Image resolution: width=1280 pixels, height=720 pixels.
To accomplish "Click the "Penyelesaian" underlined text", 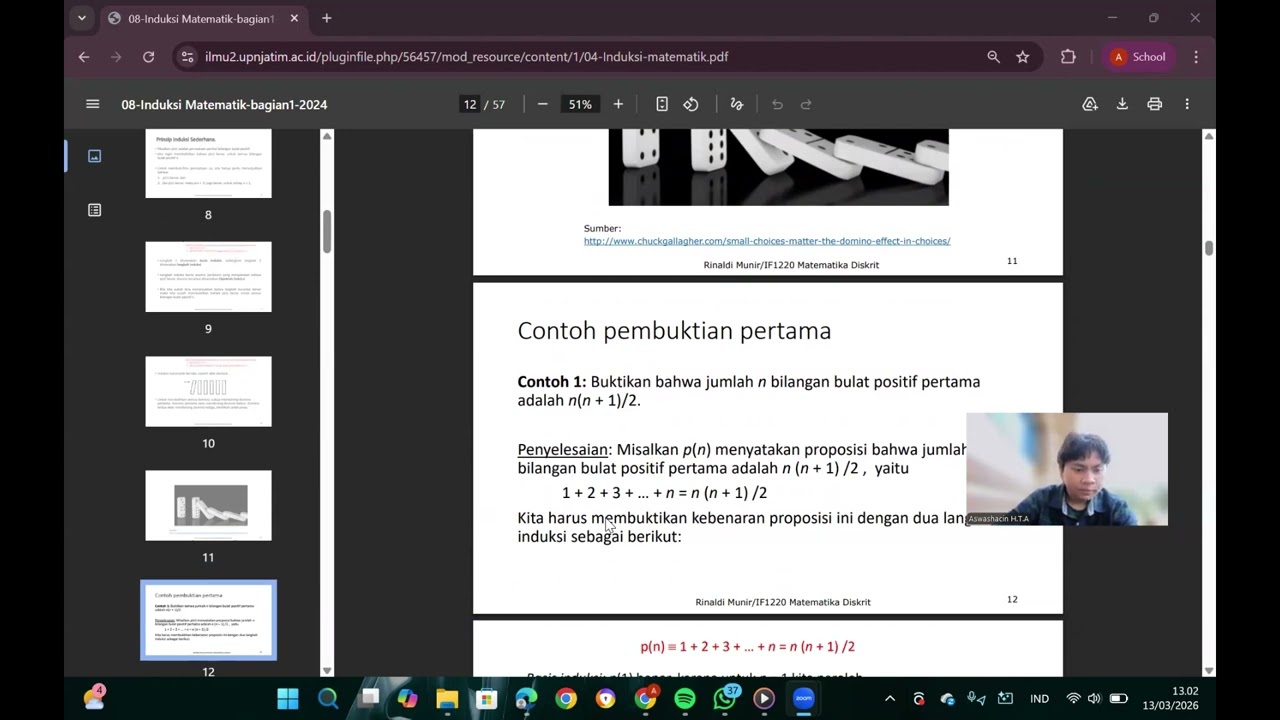I will pos(562,450).
